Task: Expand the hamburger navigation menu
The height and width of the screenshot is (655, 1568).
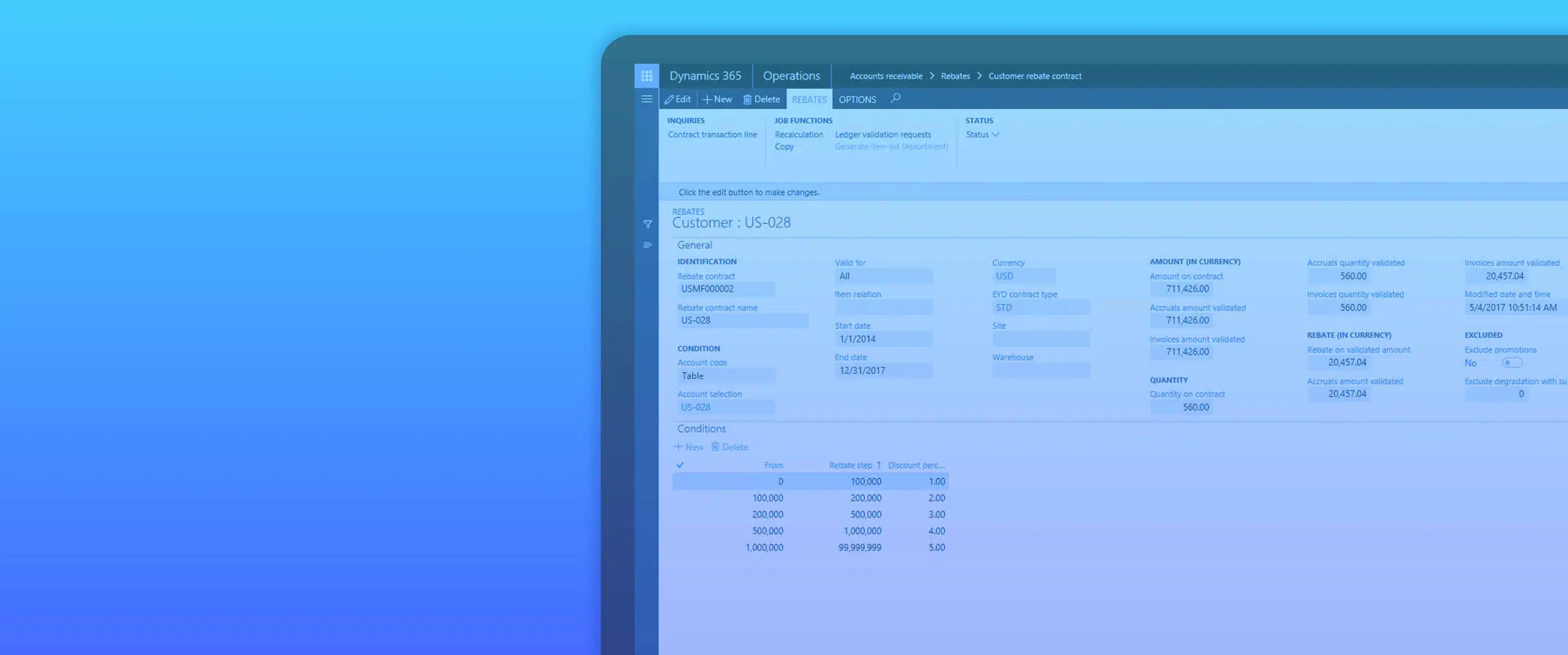Action: tap(646, 99)
